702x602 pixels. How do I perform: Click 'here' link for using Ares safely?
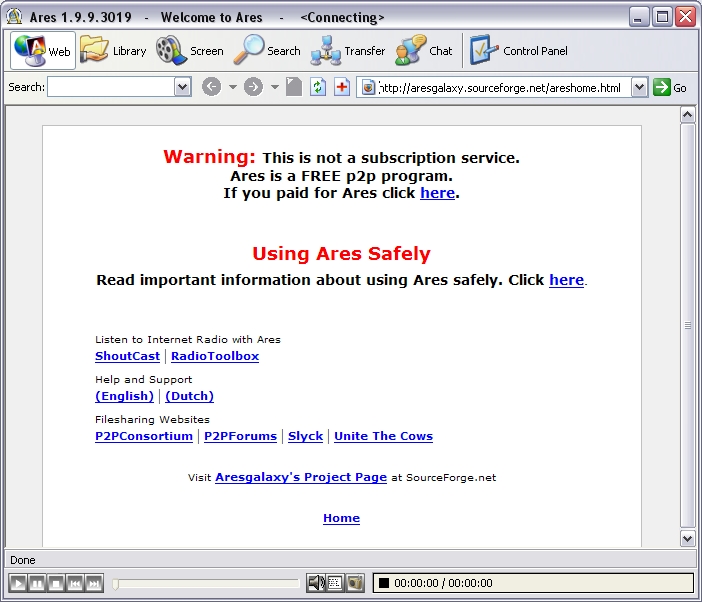tap(566, 280)
